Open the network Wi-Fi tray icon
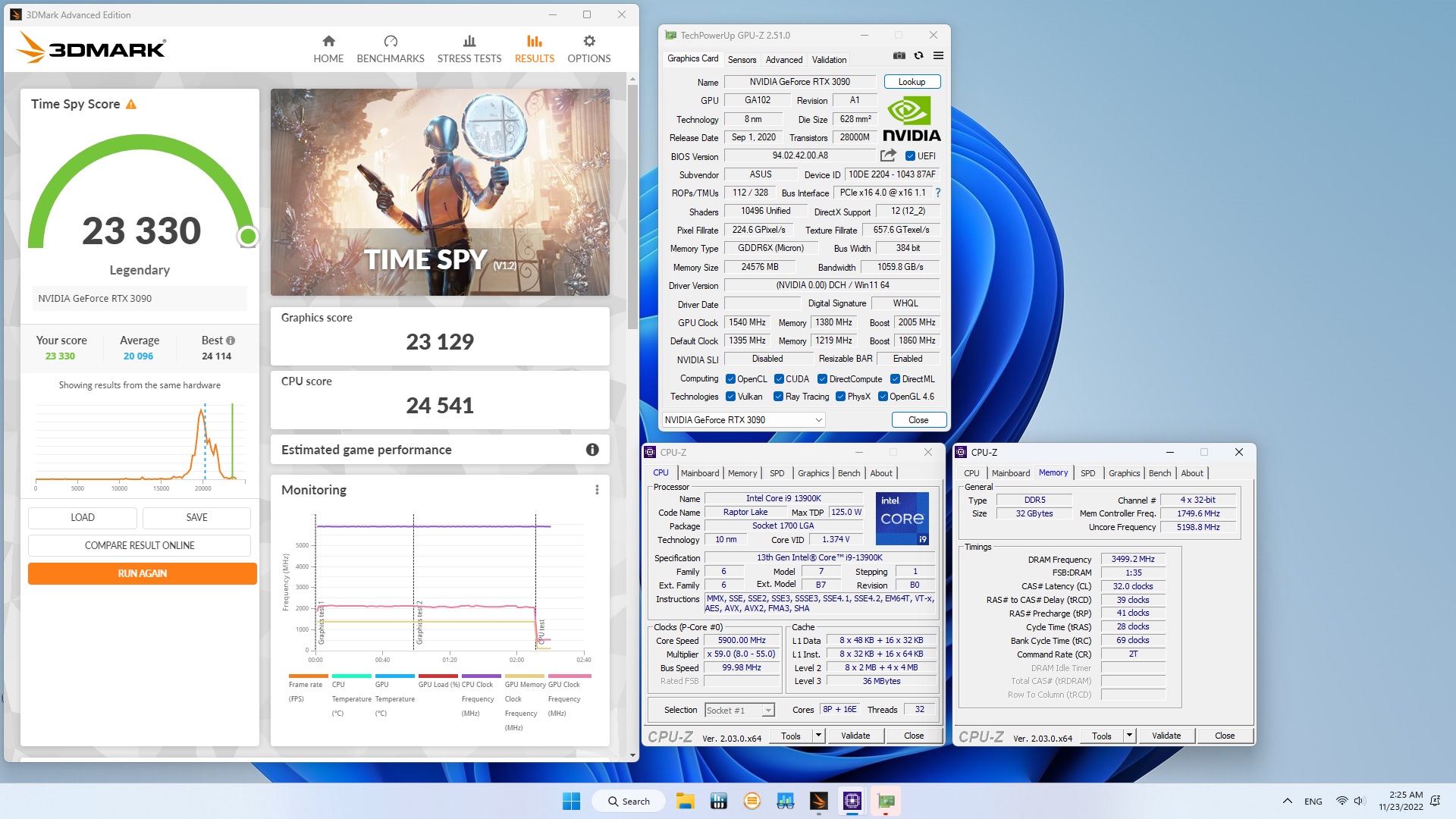This screenshot has width=1456, height=819. click(x=1341, y=801)
